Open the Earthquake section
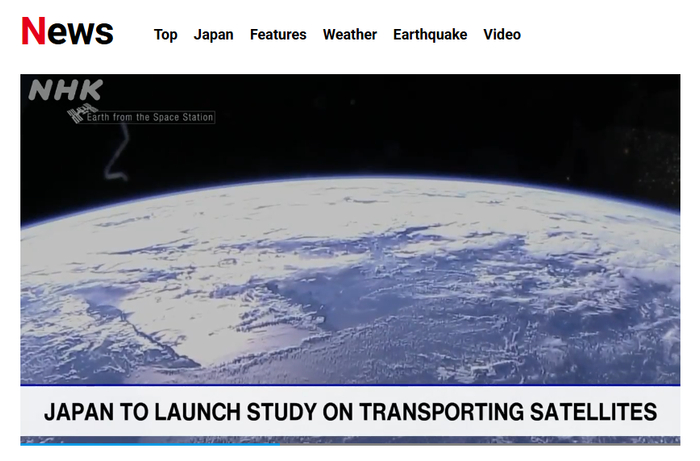Image resolution: width=700 pixels, height=461 pixels. 430,34
